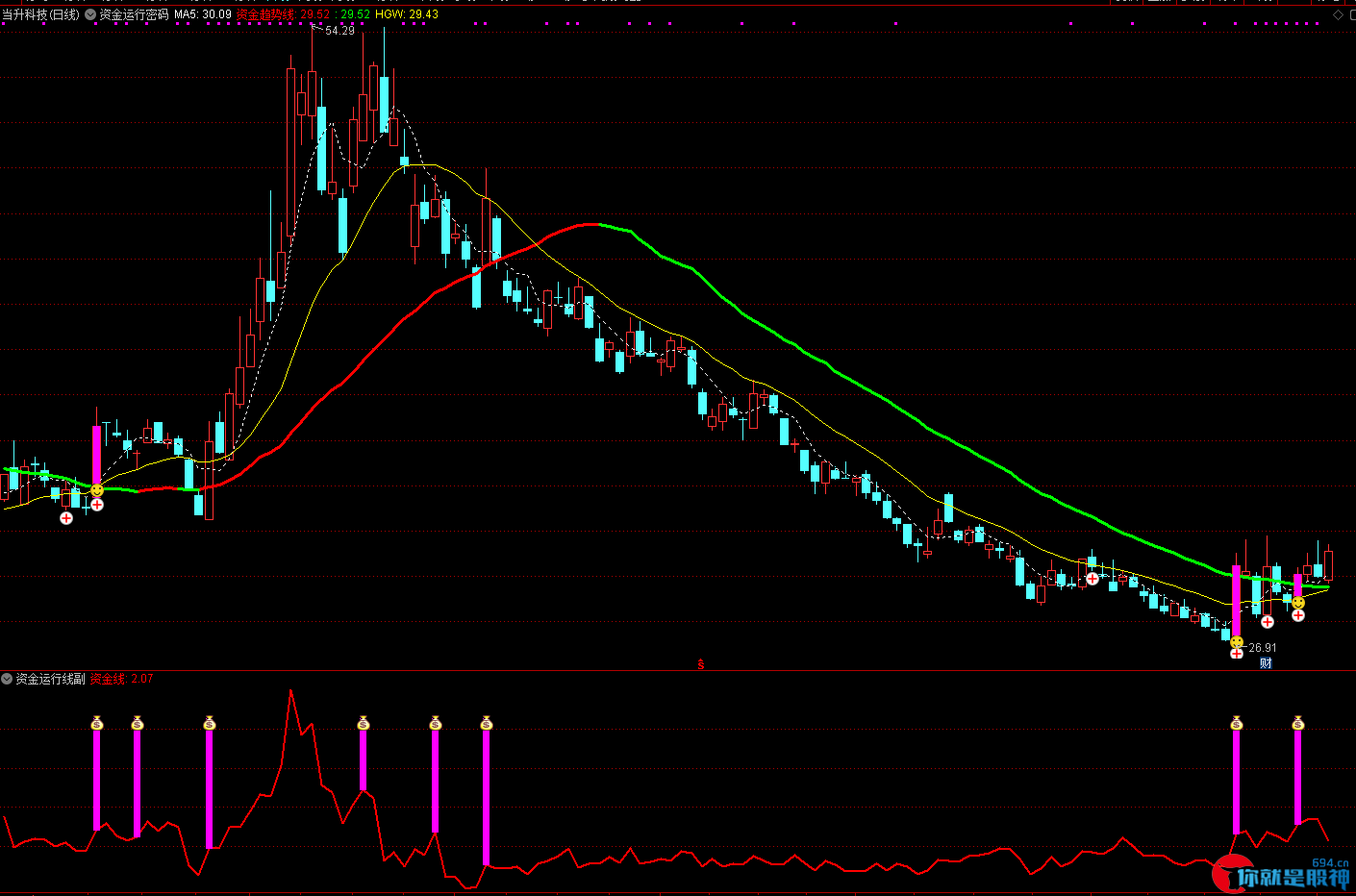Click the 资金运行线副 sub-indicator title
Viewport: 1356px width, 896px height.
[x=50, y=679]
